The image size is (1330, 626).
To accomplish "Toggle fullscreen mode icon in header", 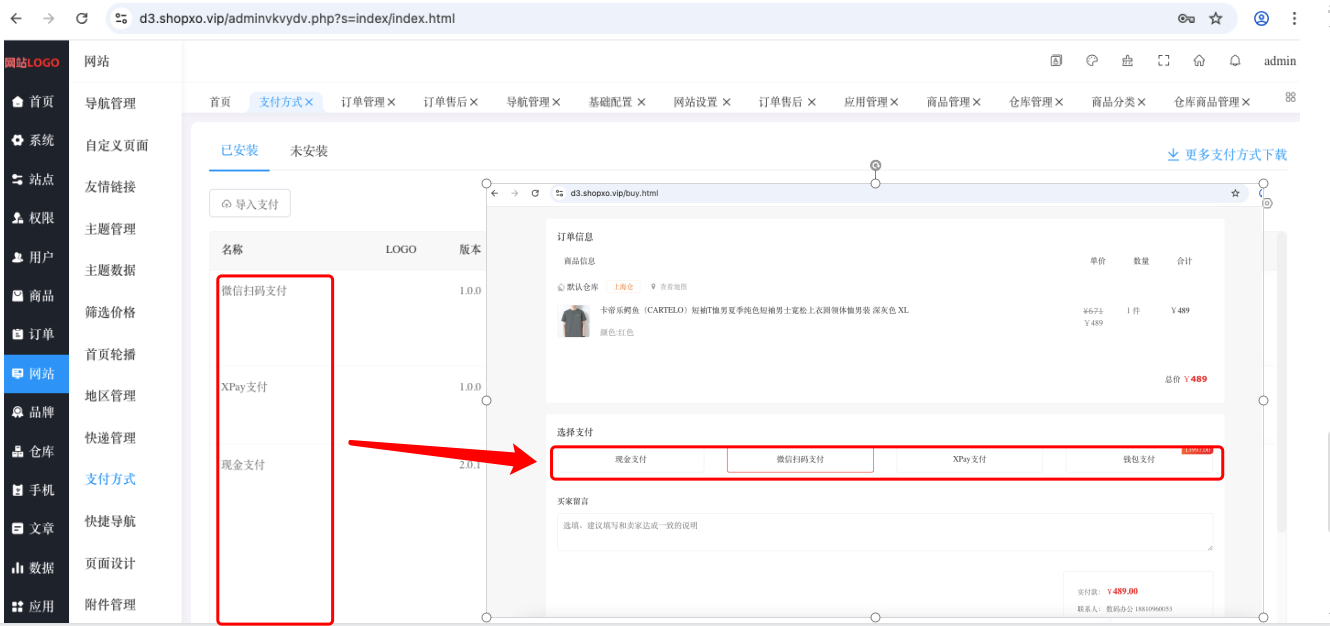I will pyautogui.click(x=1163, y=60).
